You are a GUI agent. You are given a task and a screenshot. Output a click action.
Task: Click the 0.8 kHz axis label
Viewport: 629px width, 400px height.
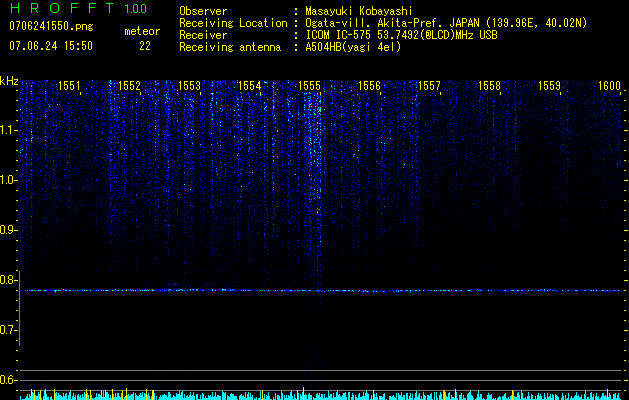click(8, 280)
